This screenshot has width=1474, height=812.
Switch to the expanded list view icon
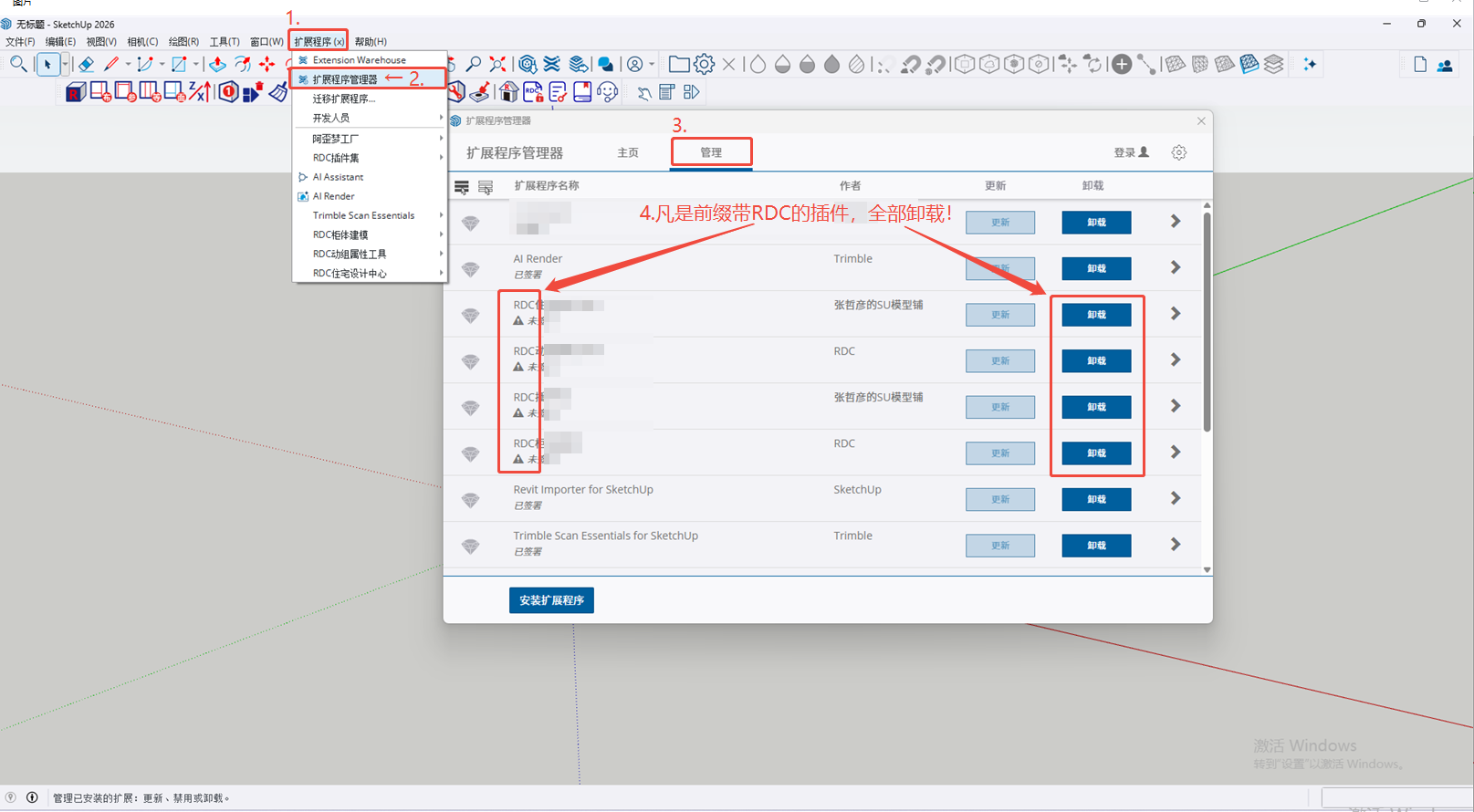tap(462, 187)
